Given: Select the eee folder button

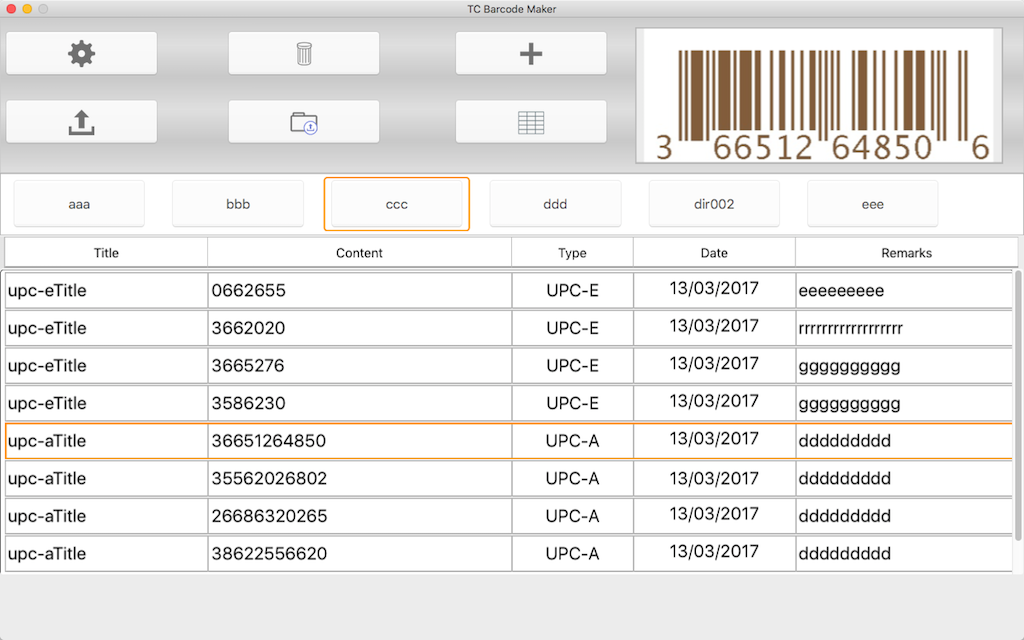Looking at the screenshot, I should tap(872, 204).
